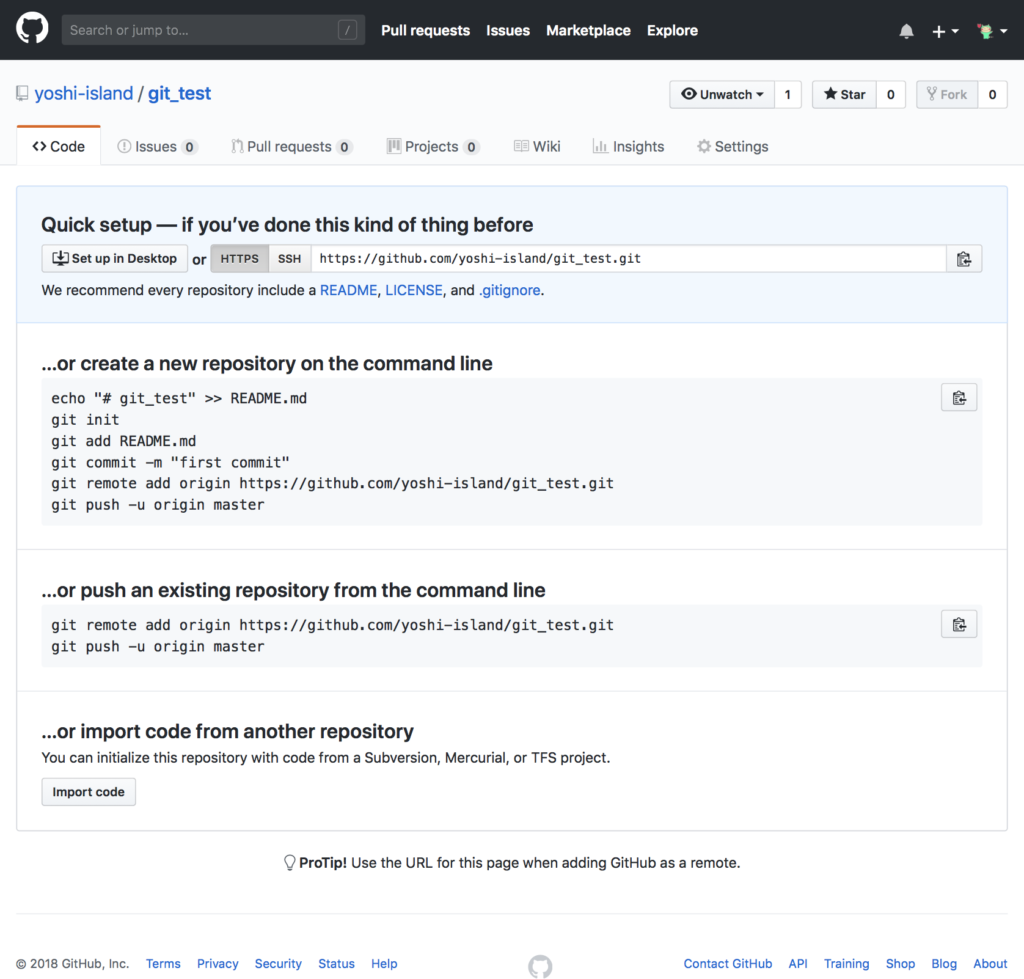Open Explore in top navigation
The width and height of the screenshot is (1024, 979).
coord(672,31)
